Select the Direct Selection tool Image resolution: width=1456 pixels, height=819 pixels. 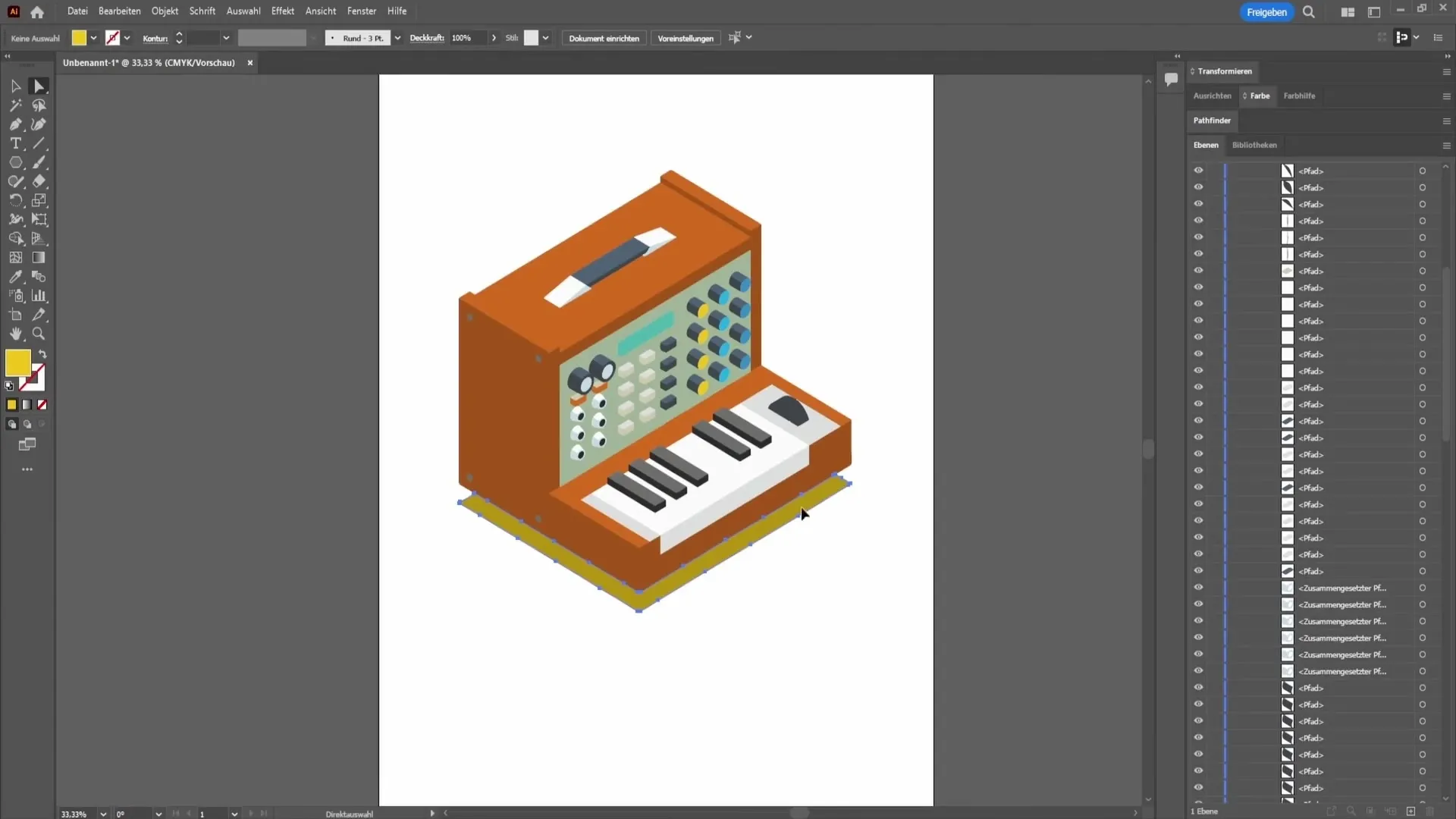[x=39, y=86]
